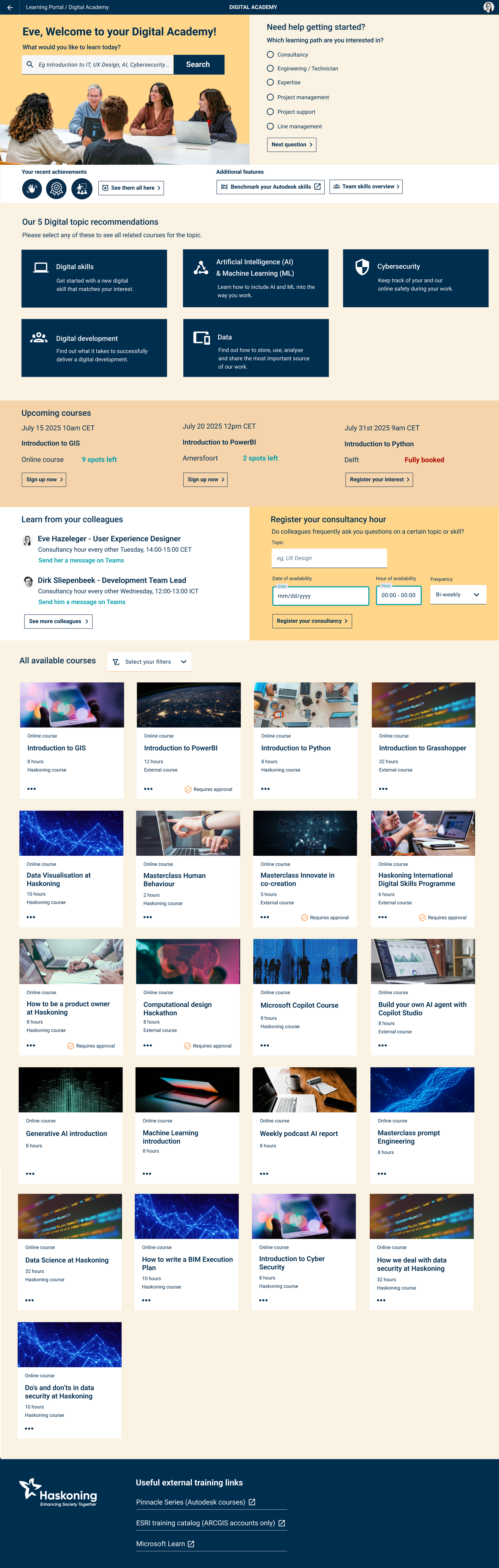
Task: Click See more colleagues button
Action: 58,622
